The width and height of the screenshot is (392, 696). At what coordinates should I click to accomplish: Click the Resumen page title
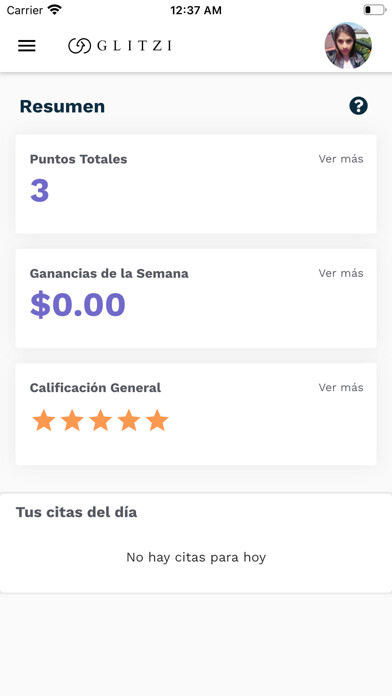[62, 107]
